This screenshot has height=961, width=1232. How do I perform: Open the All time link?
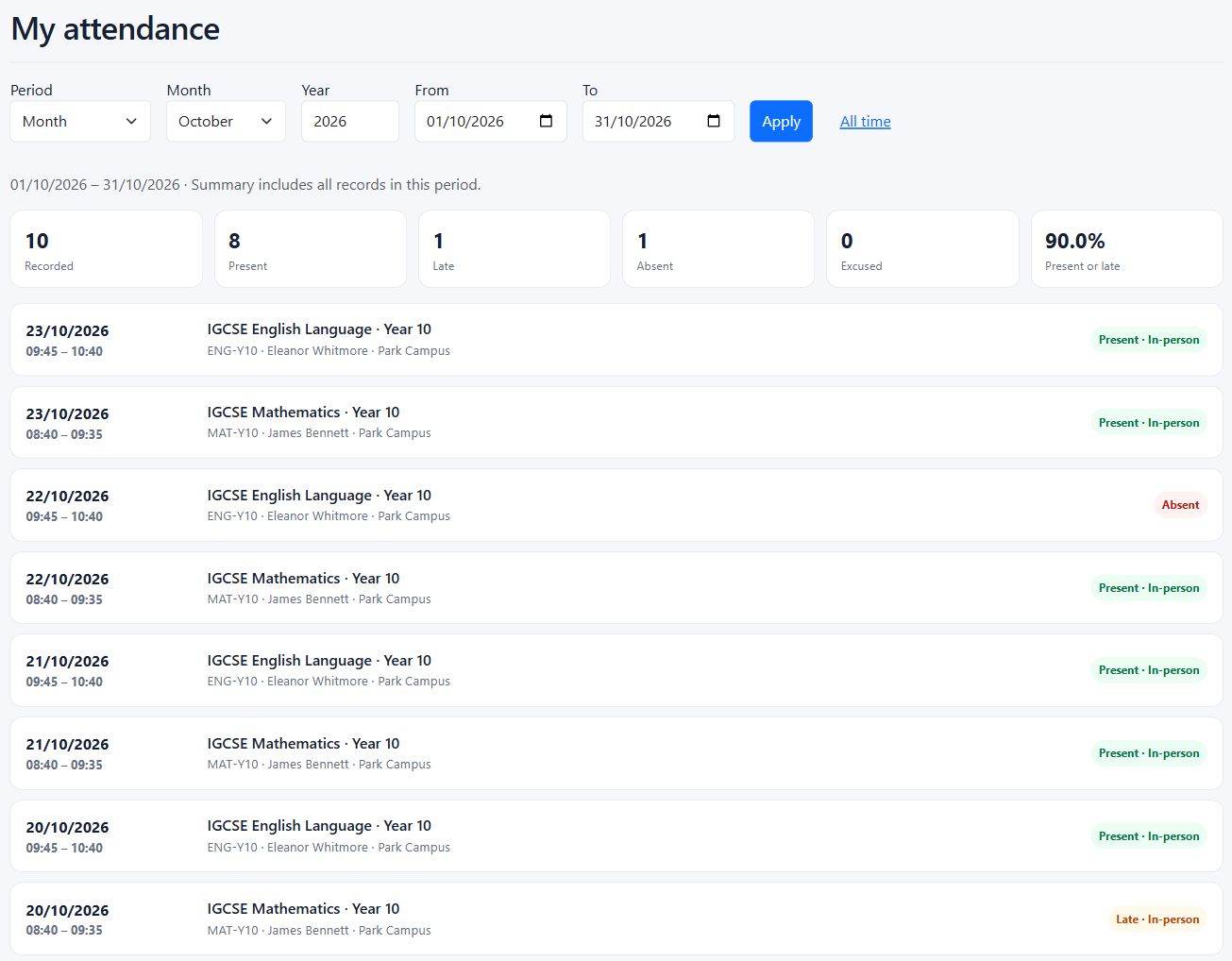pyautogui.click(x=866, y=121)
